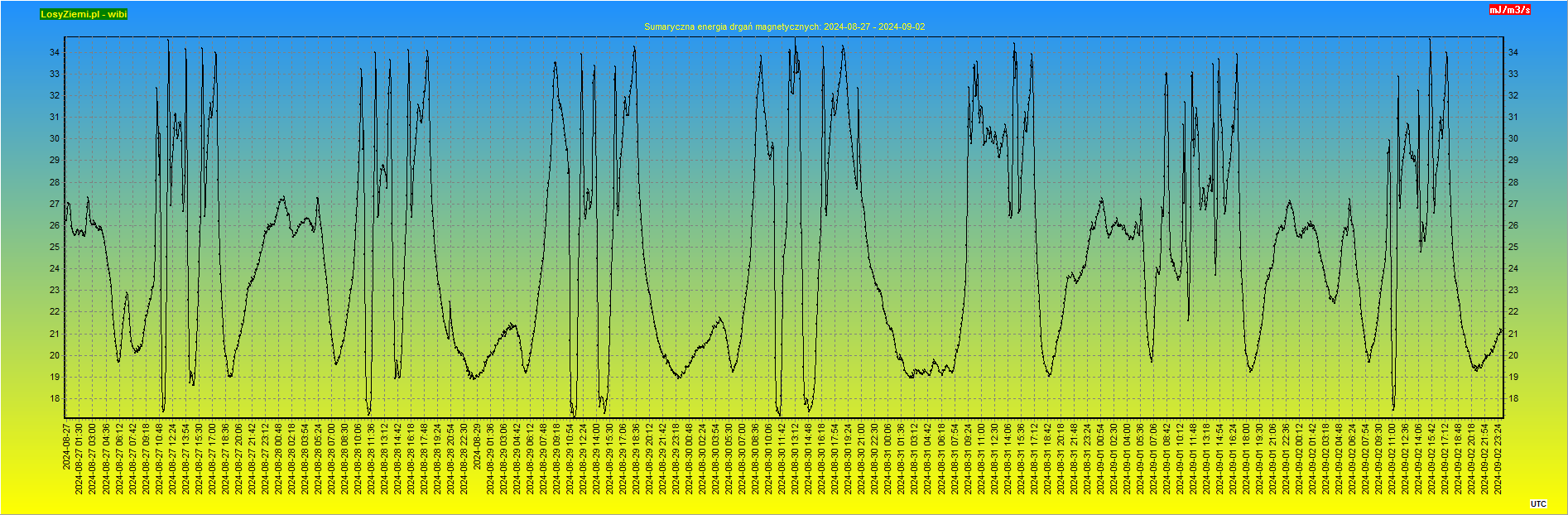Click the value 34 on left axis
This screenshot has height=515, width=1568.
[x=55, y=52]
